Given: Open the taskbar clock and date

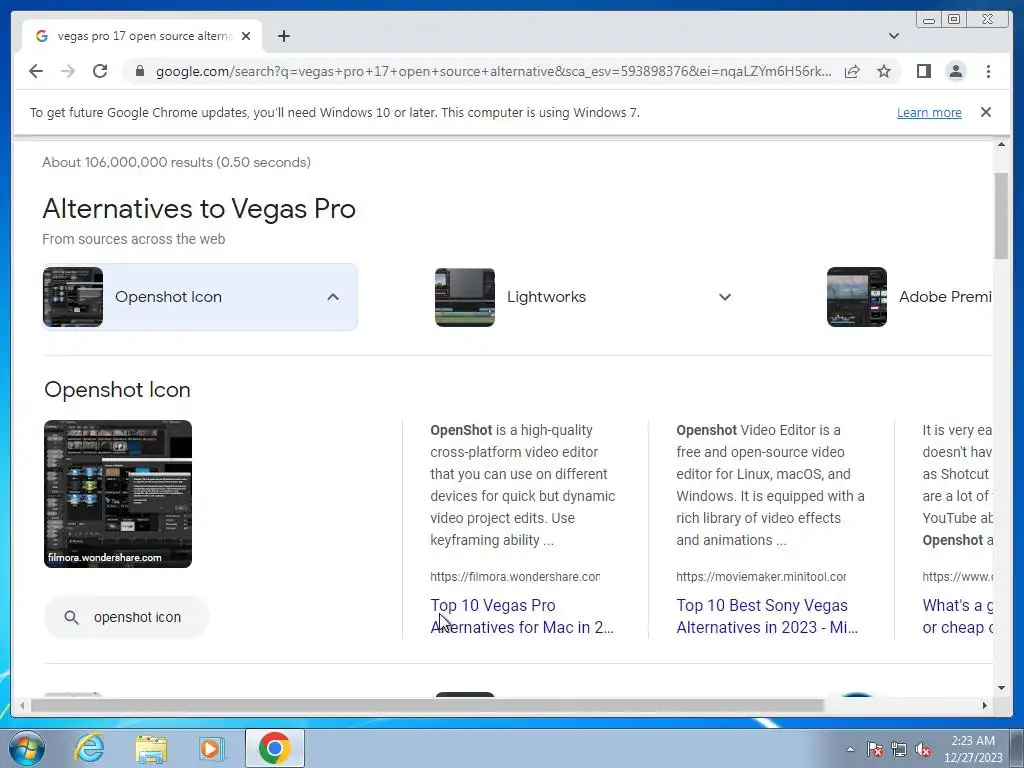Looking at the screenshot, I should point(973,749).
